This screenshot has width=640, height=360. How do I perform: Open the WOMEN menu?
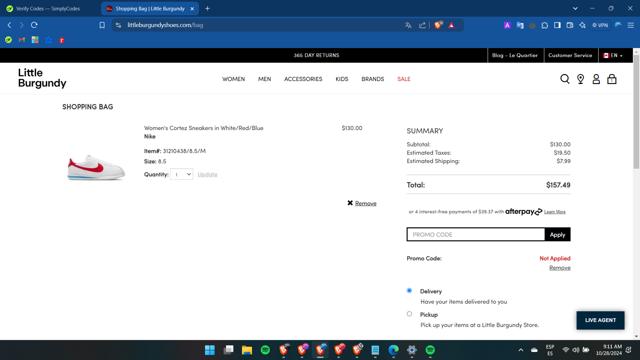[233, 79]
